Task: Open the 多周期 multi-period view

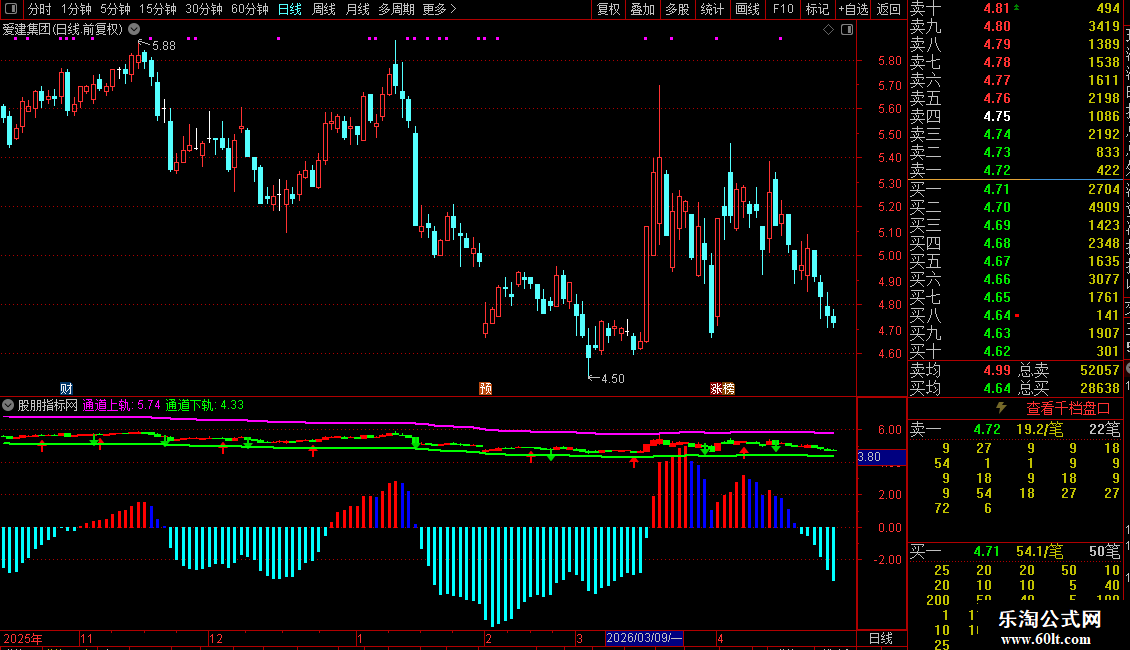Action: pos(396,9)
